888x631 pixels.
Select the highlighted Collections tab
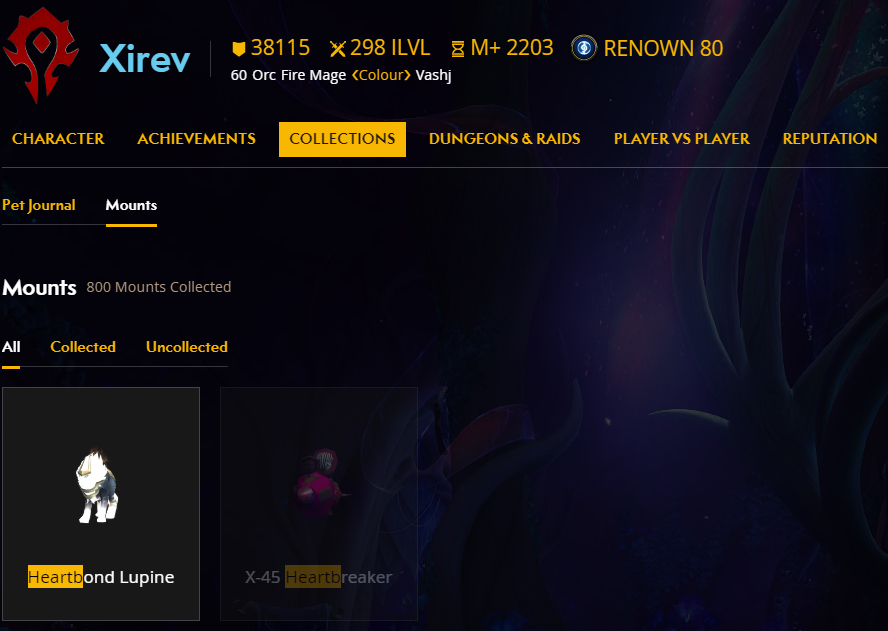pyautogui.click(x=342, y=139)
